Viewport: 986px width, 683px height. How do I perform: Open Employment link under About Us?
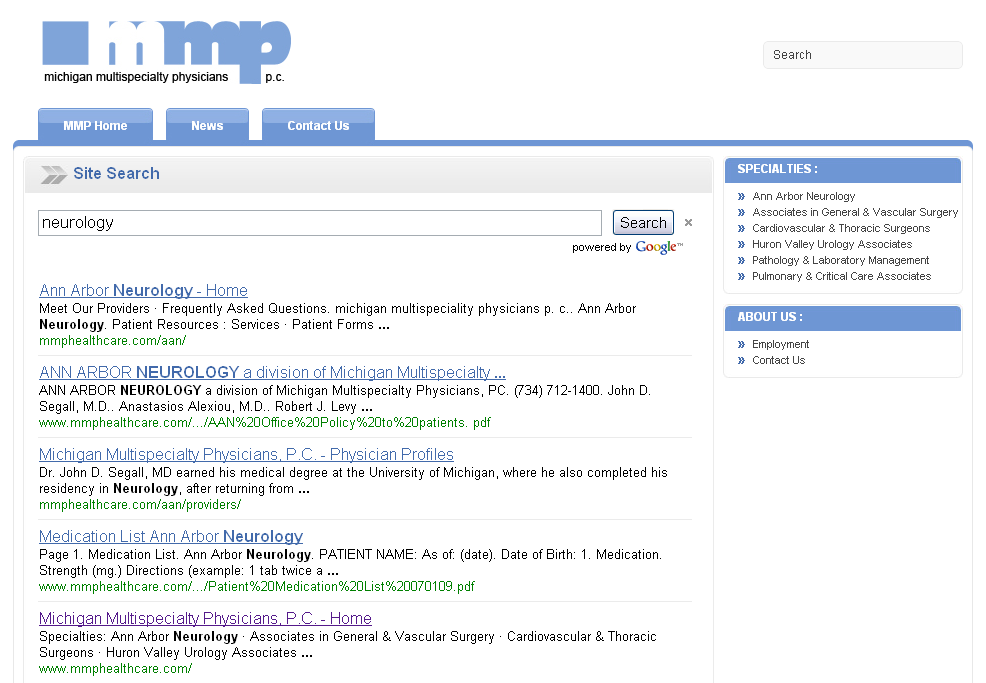pyautogui.click(x=780, y=345)
